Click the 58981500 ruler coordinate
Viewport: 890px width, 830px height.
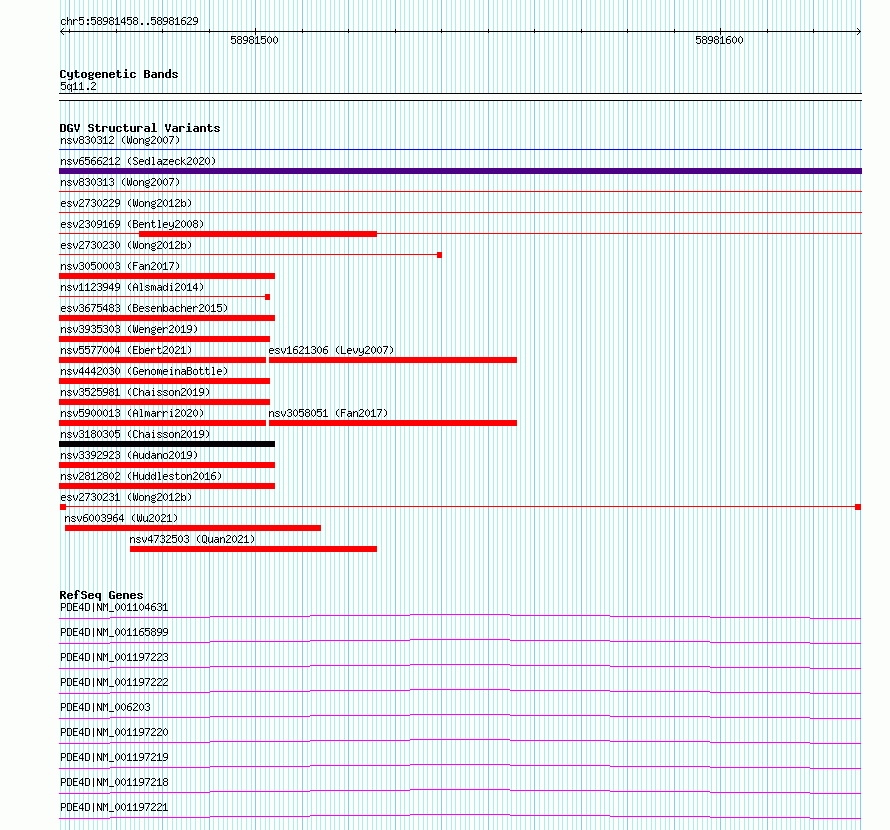(254, 40)
